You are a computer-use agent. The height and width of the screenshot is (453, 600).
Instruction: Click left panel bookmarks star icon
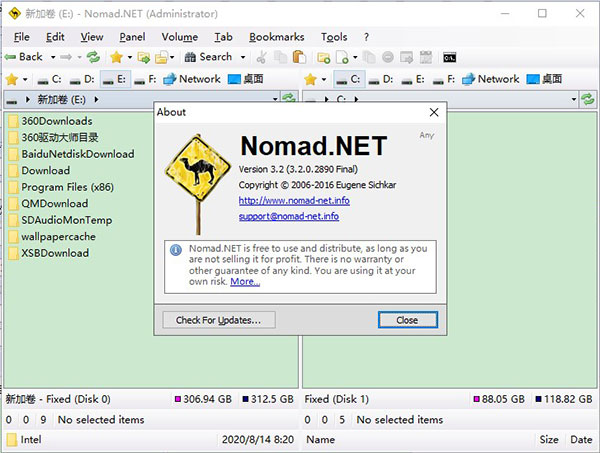tap(12, 80)
